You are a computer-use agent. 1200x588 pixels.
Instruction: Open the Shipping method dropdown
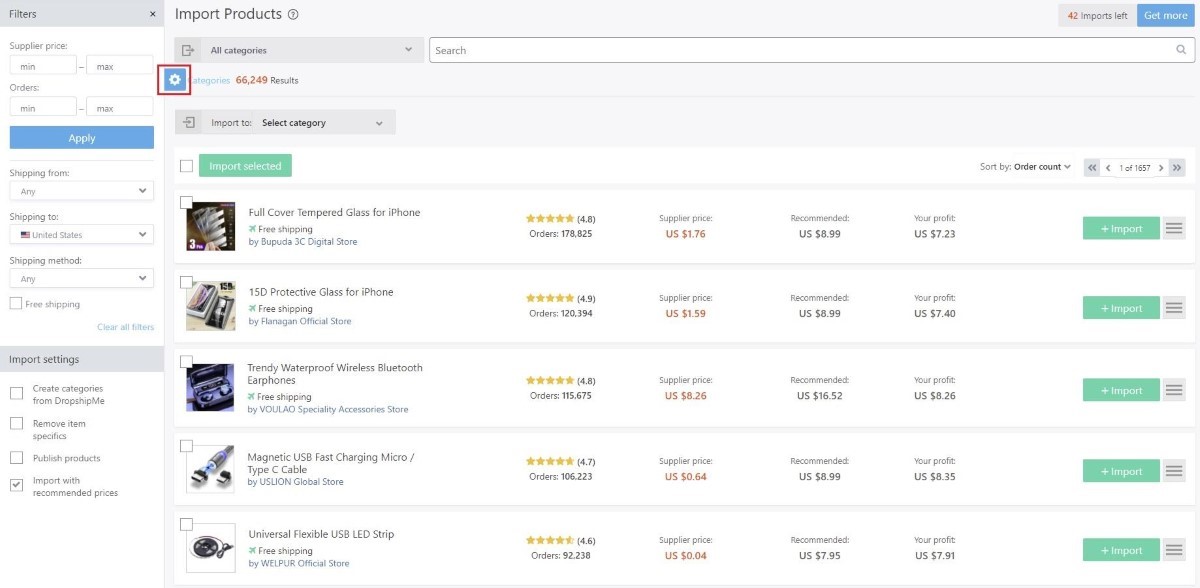[82, 279]
